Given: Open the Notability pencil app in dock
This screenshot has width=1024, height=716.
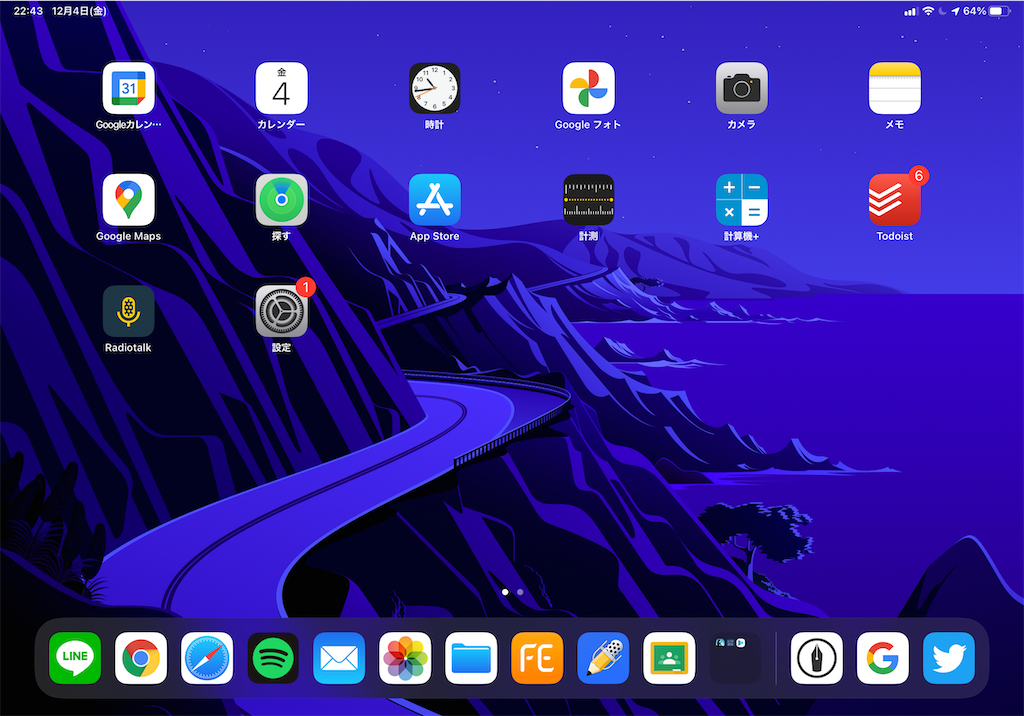Looking at the screenshot, I should pyautogui.click(x=603, y=659).
